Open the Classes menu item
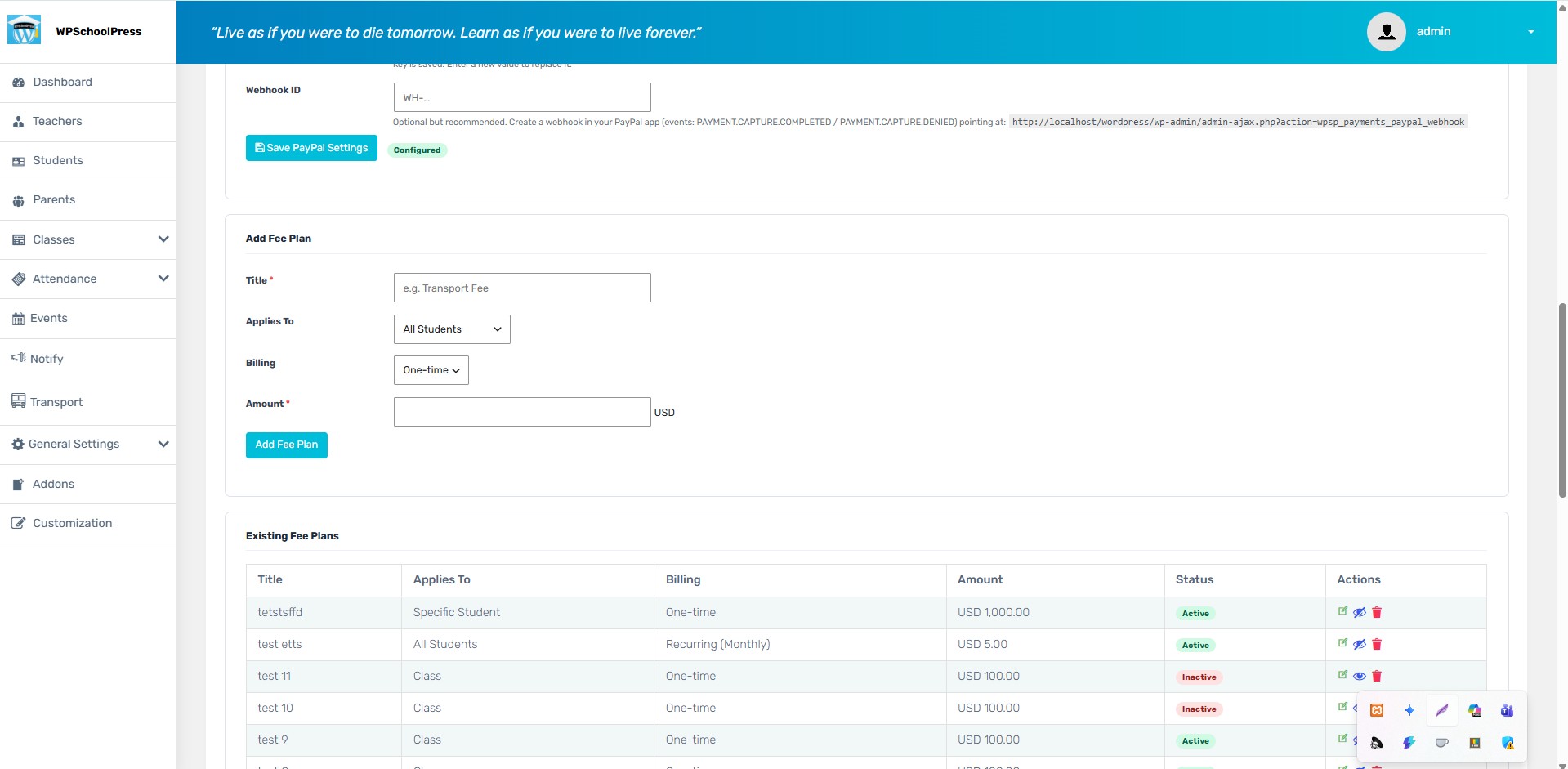 88,239
